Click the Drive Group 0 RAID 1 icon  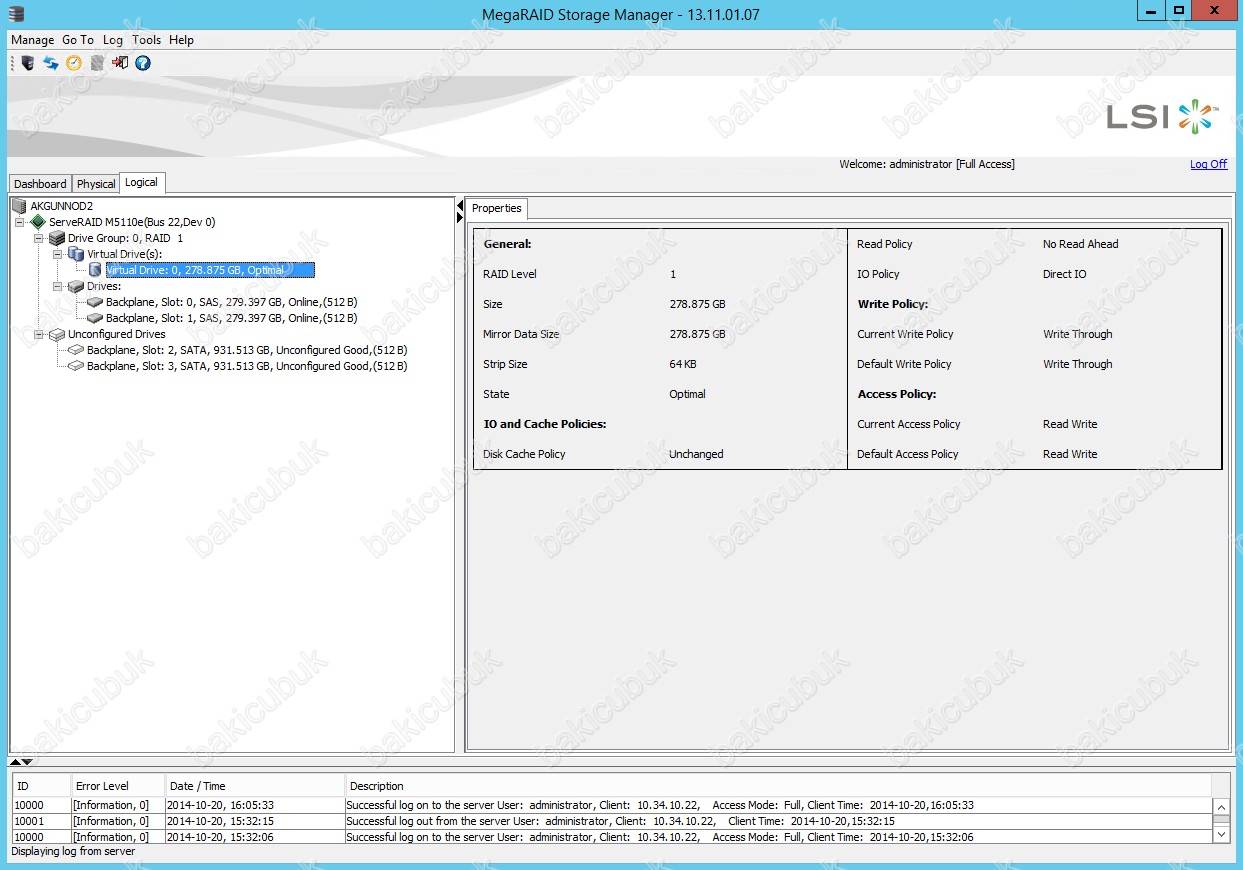[x=57, y=238]
